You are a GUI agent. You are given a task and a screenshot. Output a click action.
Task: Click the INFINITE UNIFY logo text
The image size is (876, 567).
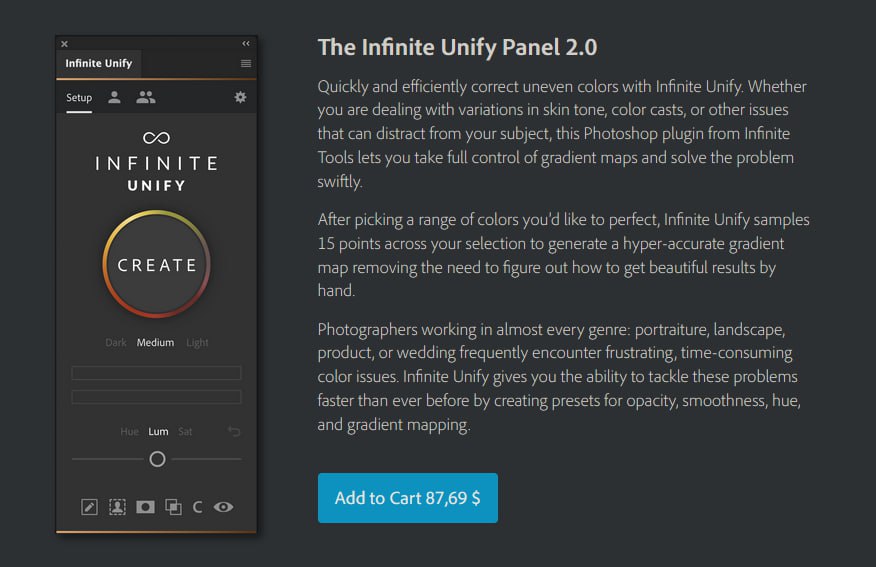tap(156, 174)
